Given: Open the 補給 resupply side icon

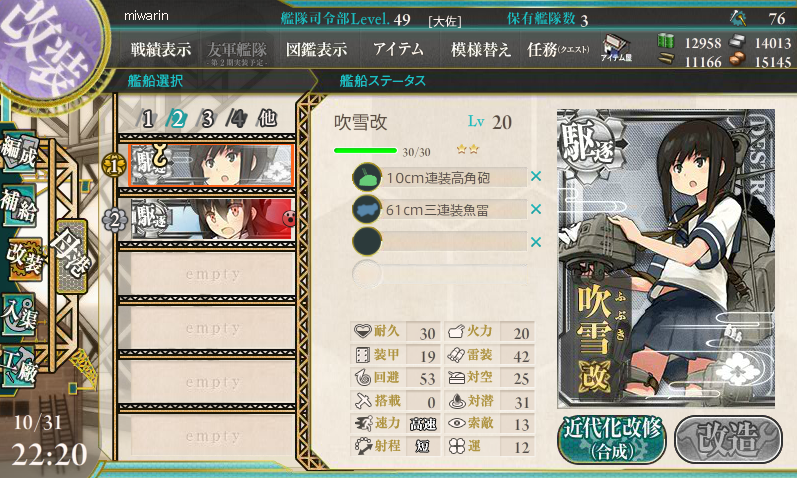Looking at the screenshot, I should (19, 205).
